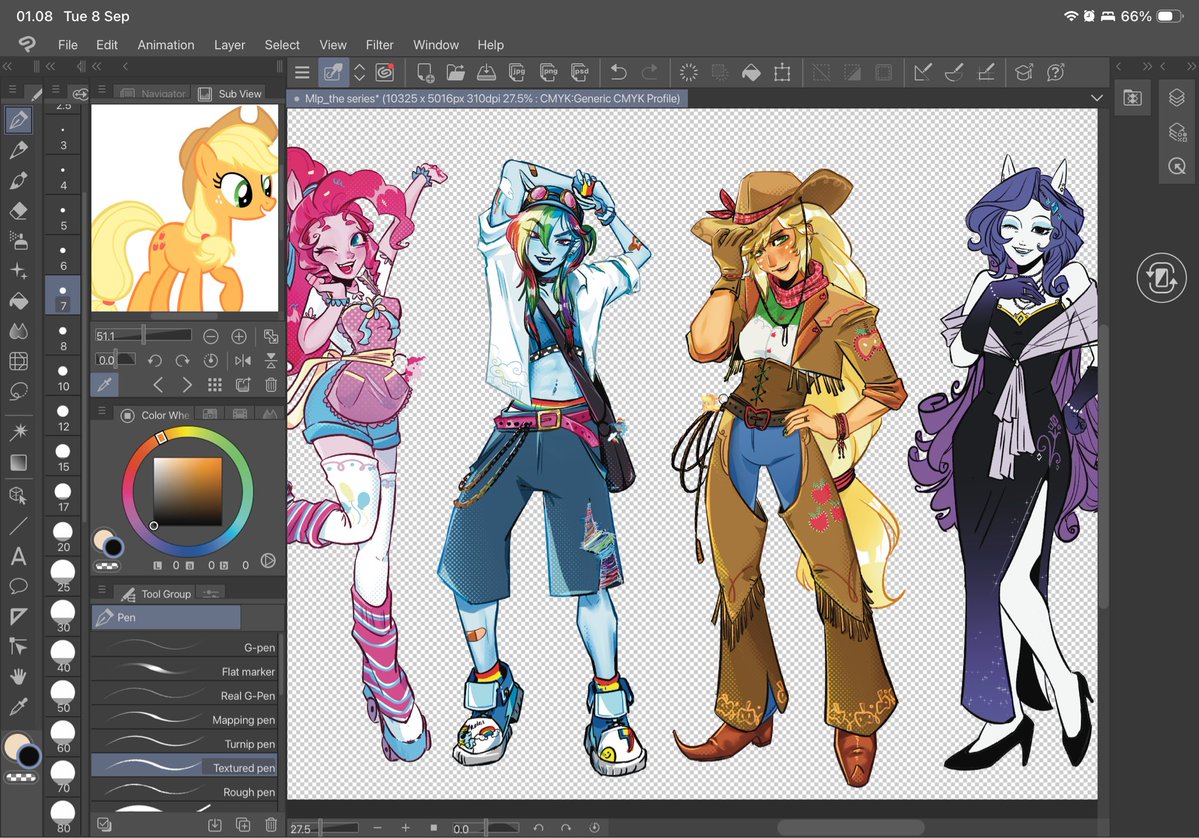Export as PSD from the command bar
Screen dimensions: 1199x838
[580, 73]
